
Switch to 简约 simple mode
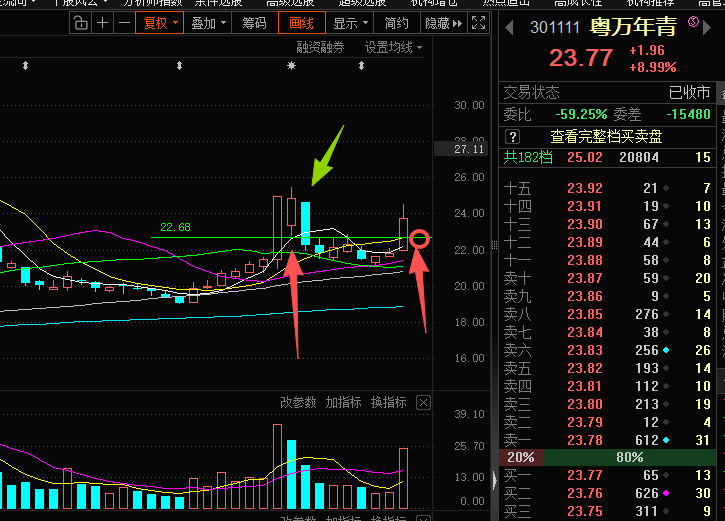tap(396, 23)
